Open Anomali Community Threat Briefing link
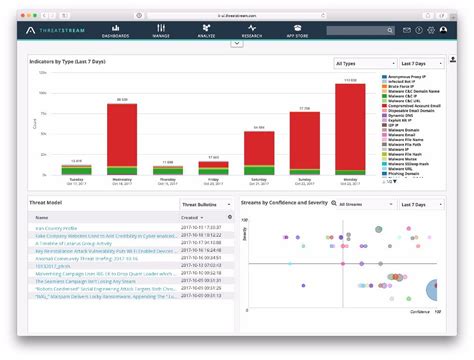 pyautogui.click(x=86, y=258)
